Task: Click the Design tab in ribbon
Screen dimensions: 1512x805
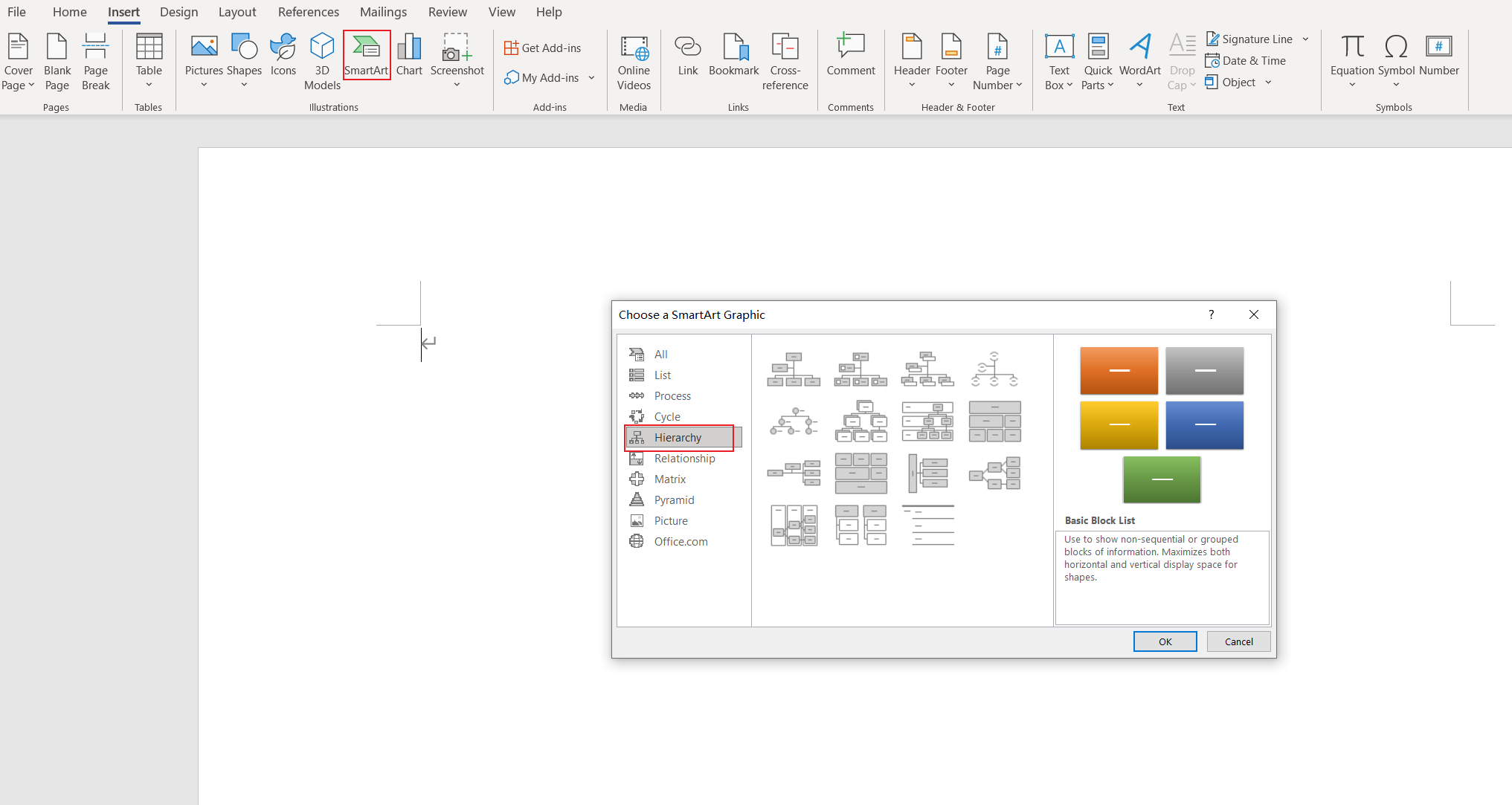Action: coord(178,12)
